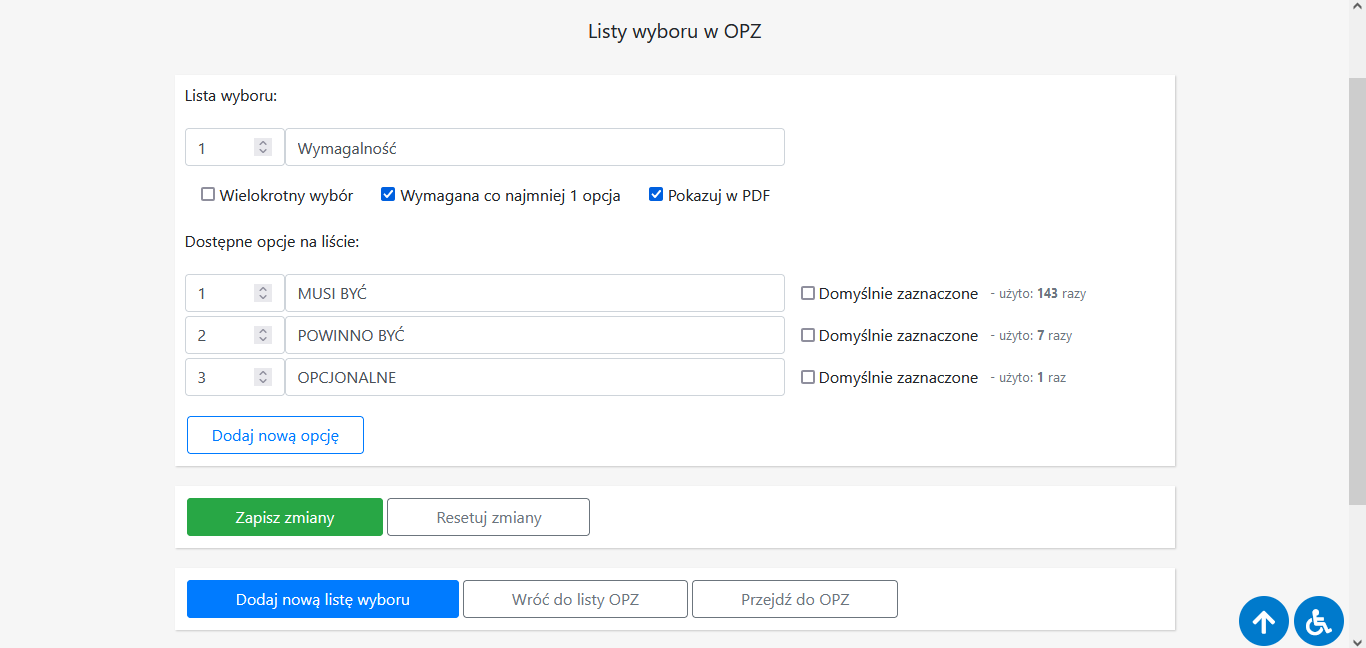Viewport: 1366px width, 648px height.
Task: Click the stepper arrows of the POWINNO BYĆ number field
Action: [263, 335]
